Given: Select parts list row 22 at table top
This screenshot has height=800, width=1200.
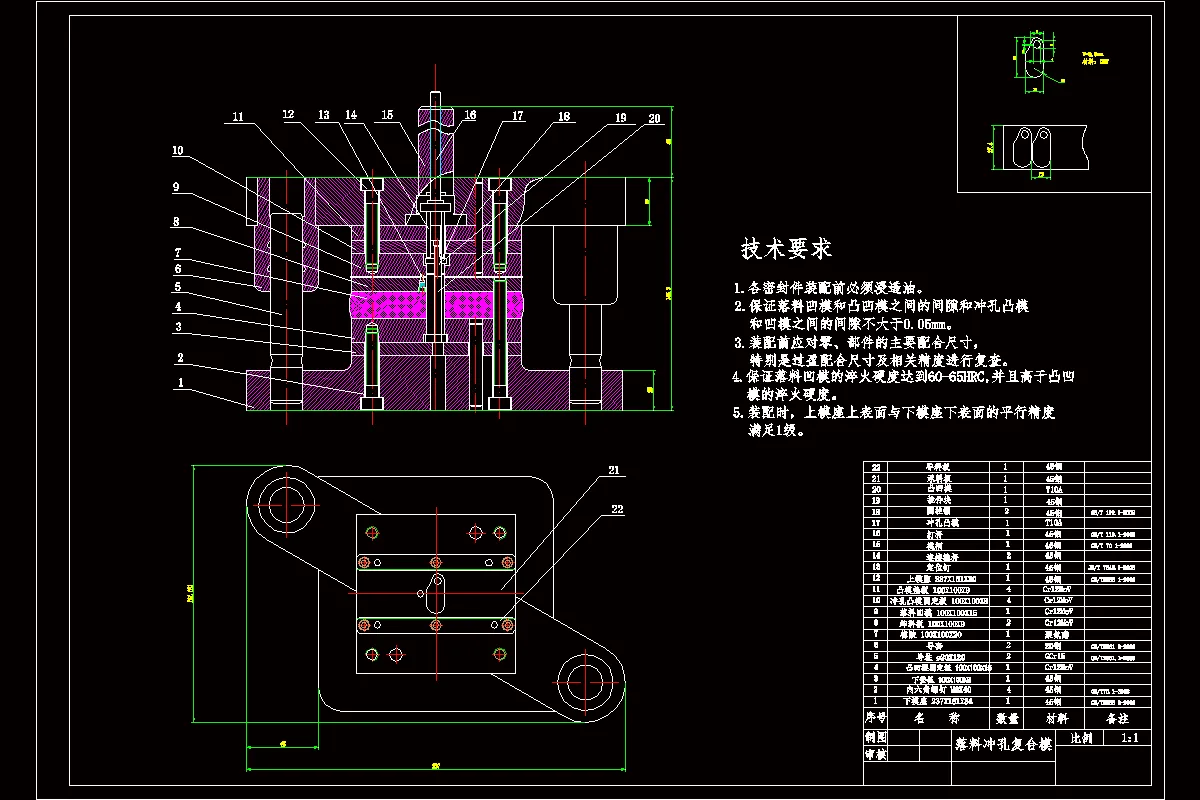Looking at the screenshot, I should point(1007,467).
